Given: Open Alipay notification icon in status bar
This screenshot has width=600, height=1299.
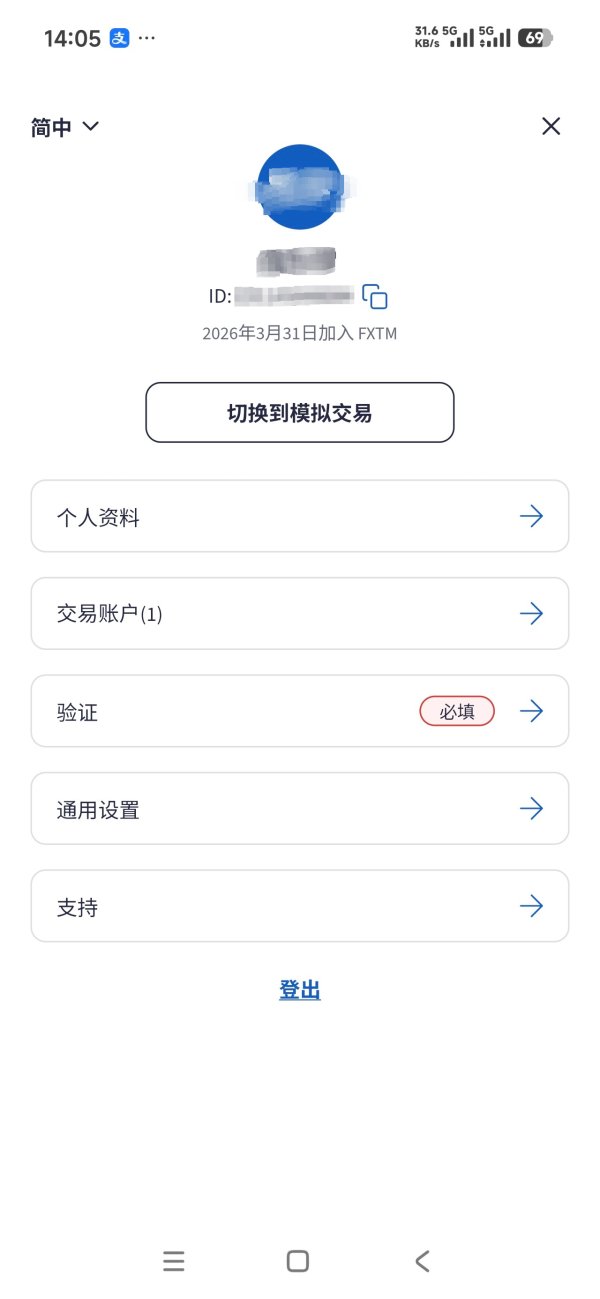Looking at the screenshot, I should [120, 39].
